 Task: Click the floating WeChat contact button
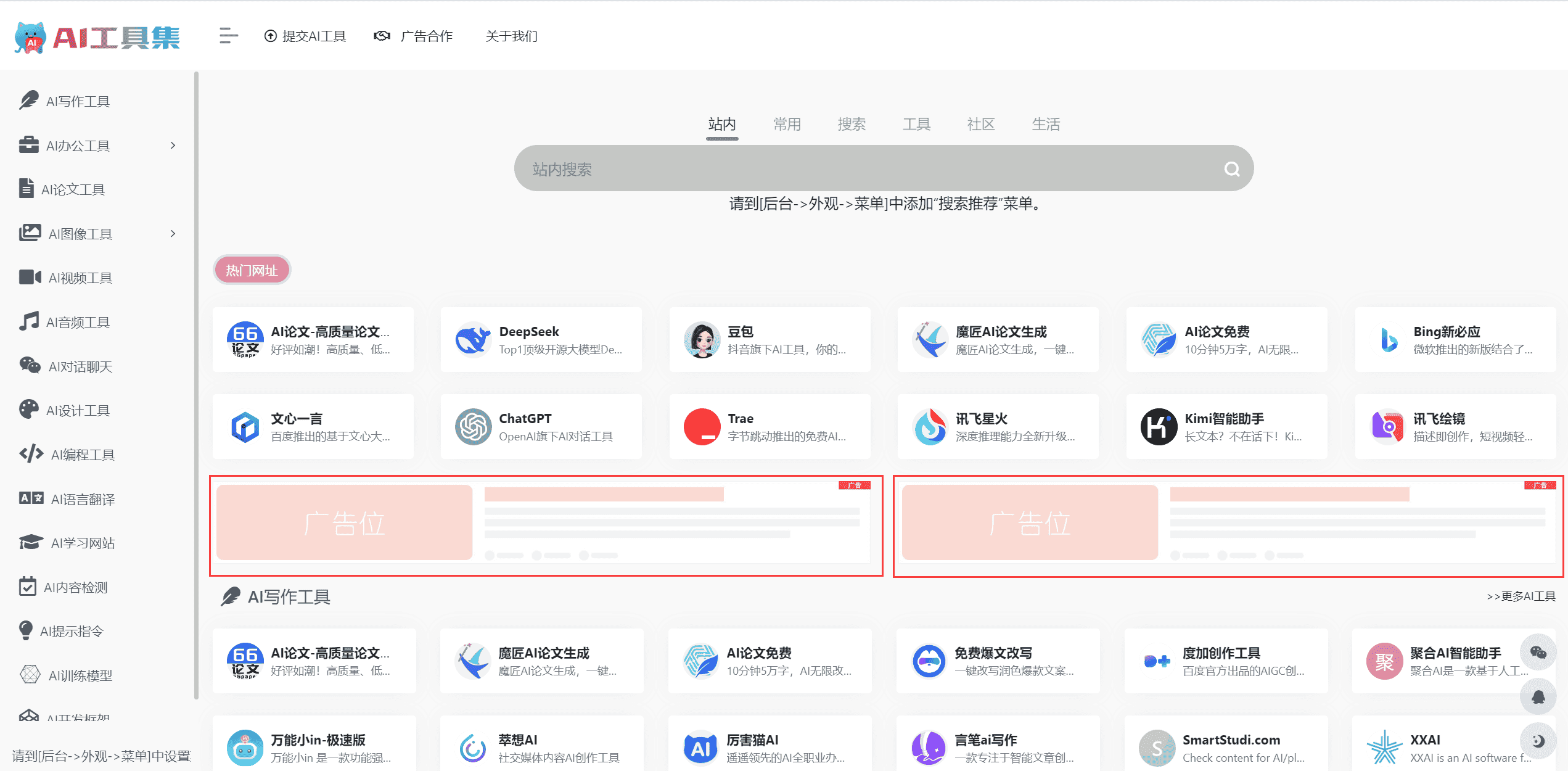tap(1538, 653)
